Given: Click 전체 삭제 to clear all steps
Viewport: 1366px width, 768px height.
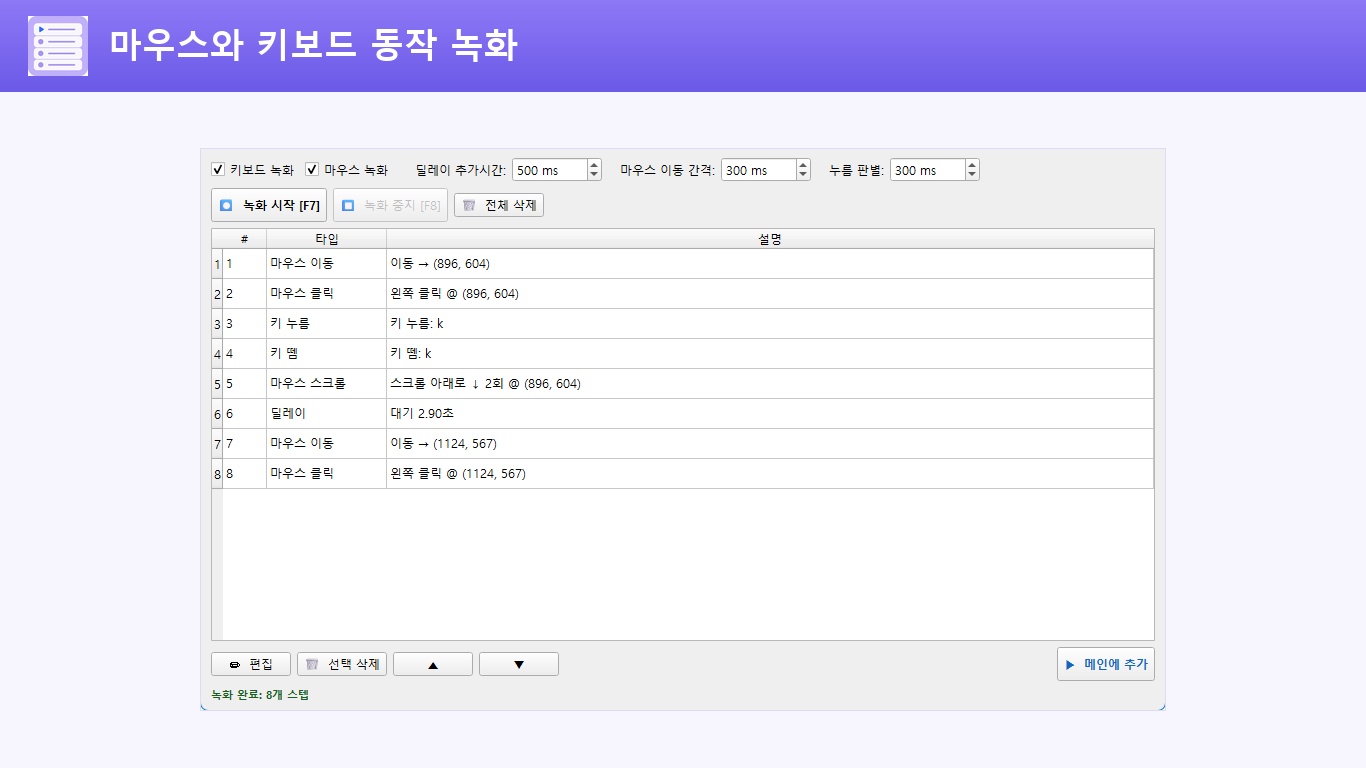Looking at the screenshot, I should point(499,205).
